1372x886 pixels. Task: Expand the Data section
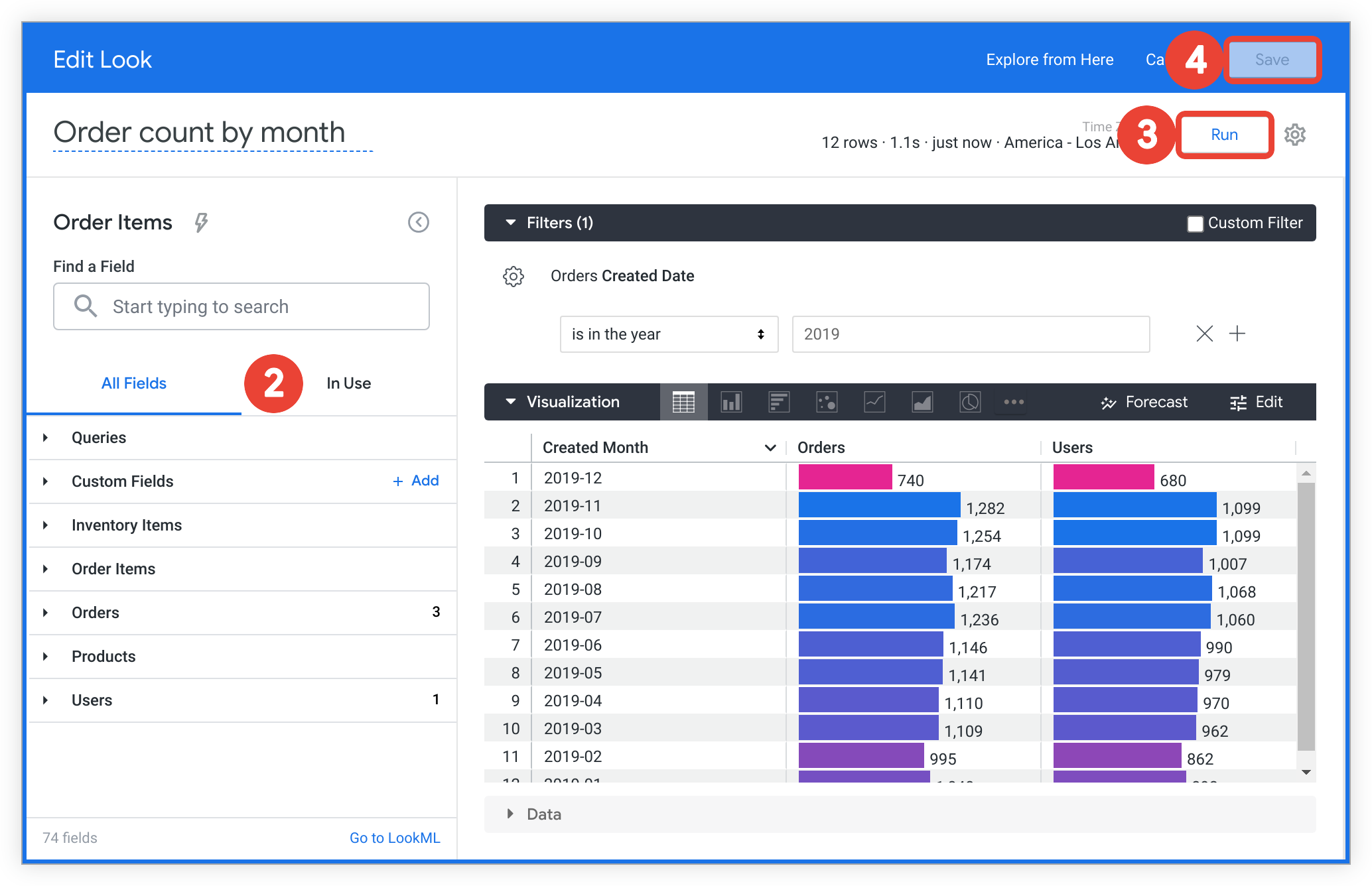(510, 814)
